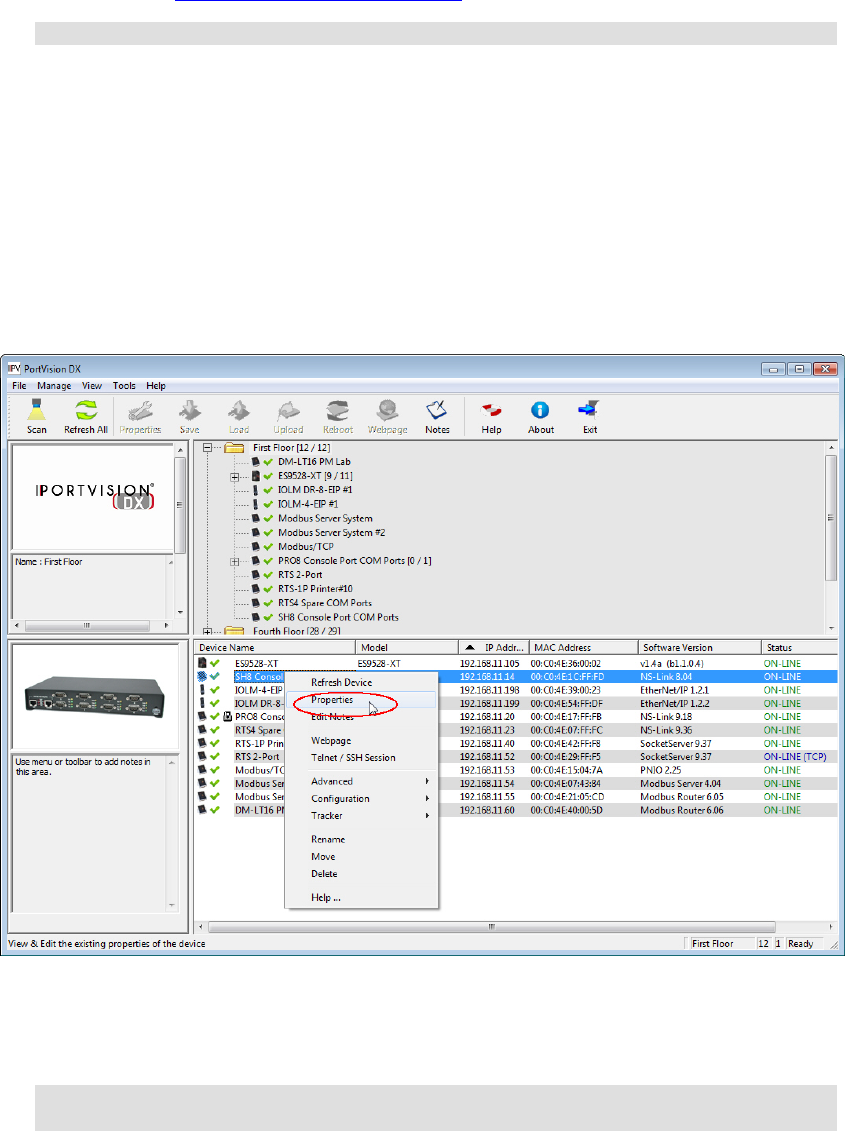Click the 00:C0:4E:39:00:23 MAC address cell

(x=565, y=690)
